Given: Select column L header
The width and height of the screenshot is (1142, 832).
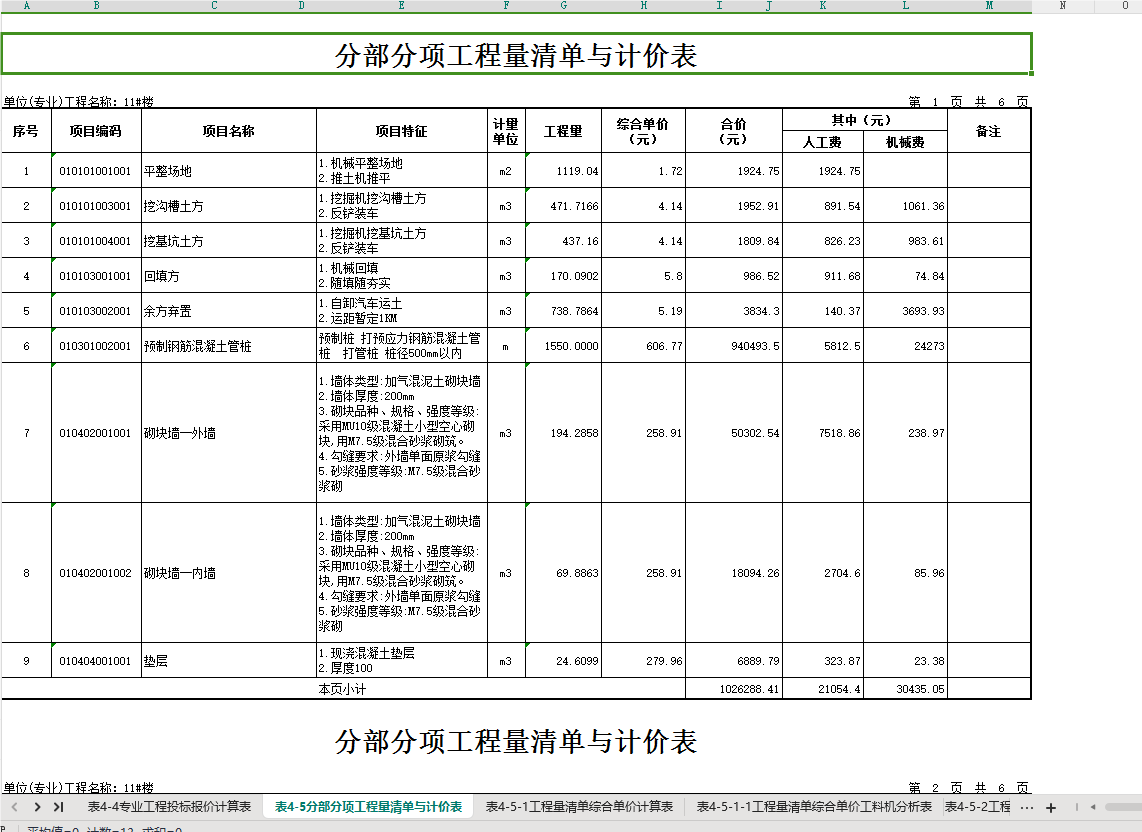Looking at the screenshot, I should click(x=905, y=6).
